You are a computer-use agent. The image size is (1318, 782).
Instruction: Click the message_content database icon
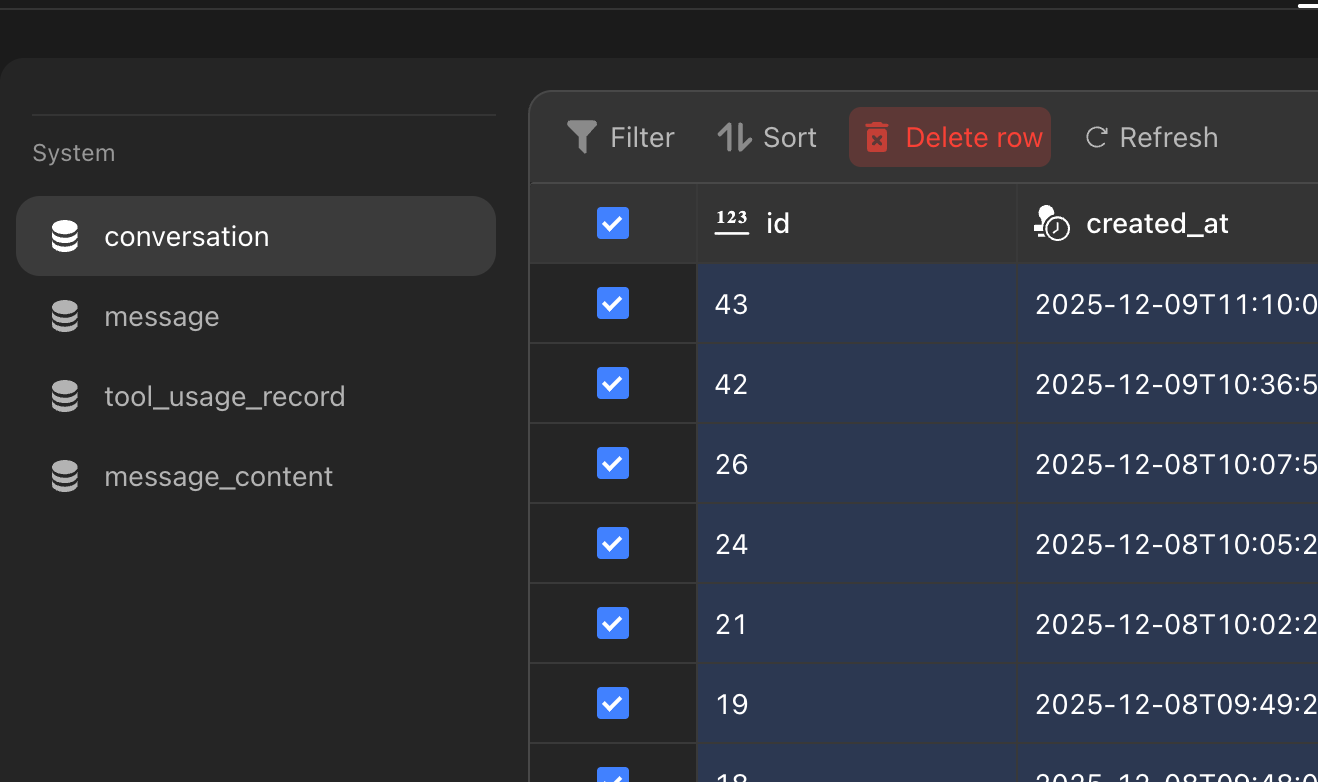tap(65, 476)
